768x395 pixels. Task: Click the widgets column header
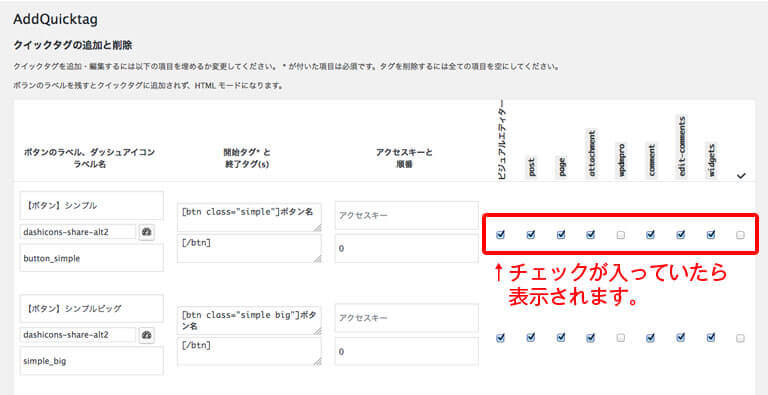712,161
